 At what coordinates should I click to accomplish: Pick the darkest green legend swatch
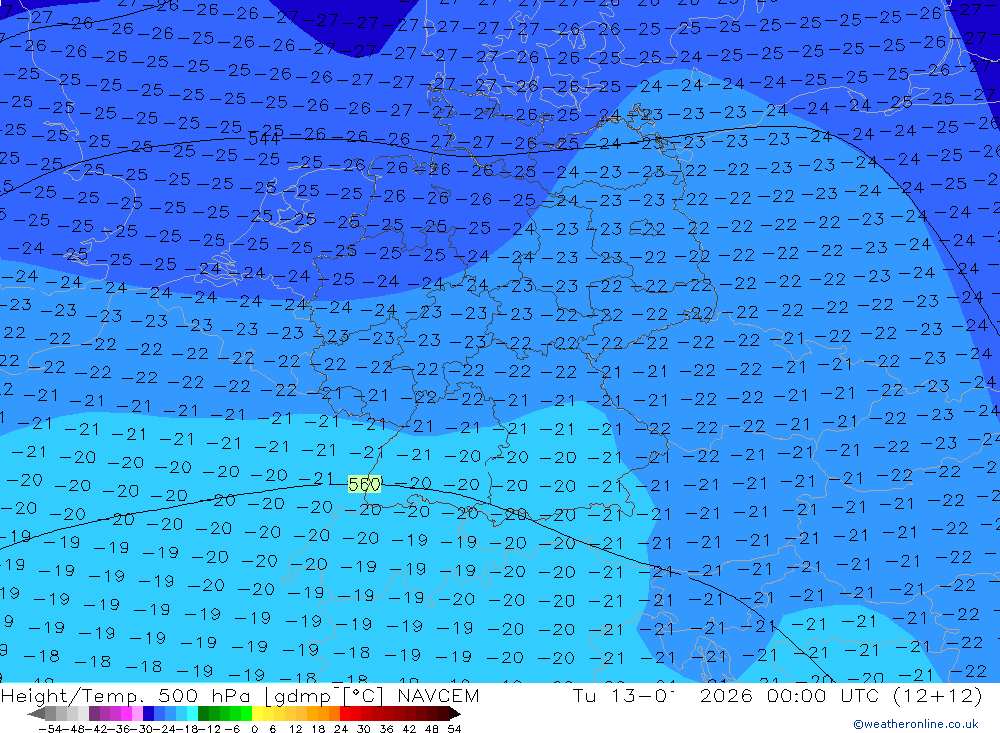coord(203,713)
